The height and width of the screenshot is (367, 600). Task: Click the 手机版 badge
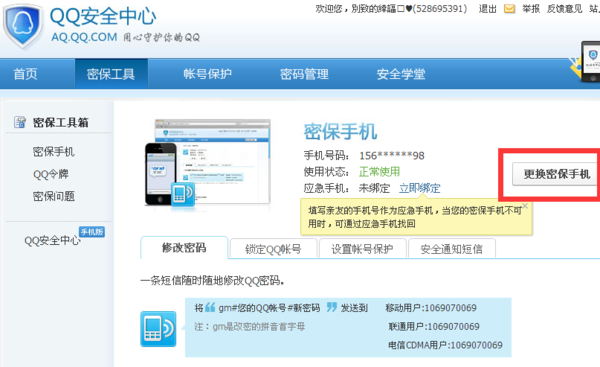point(92,232)
